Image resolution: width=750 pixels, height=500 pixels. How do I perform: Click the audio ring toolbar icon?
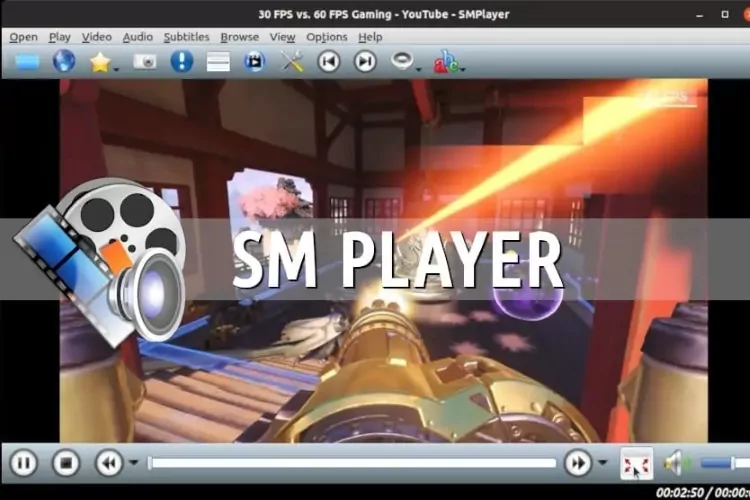coord(402,61)
